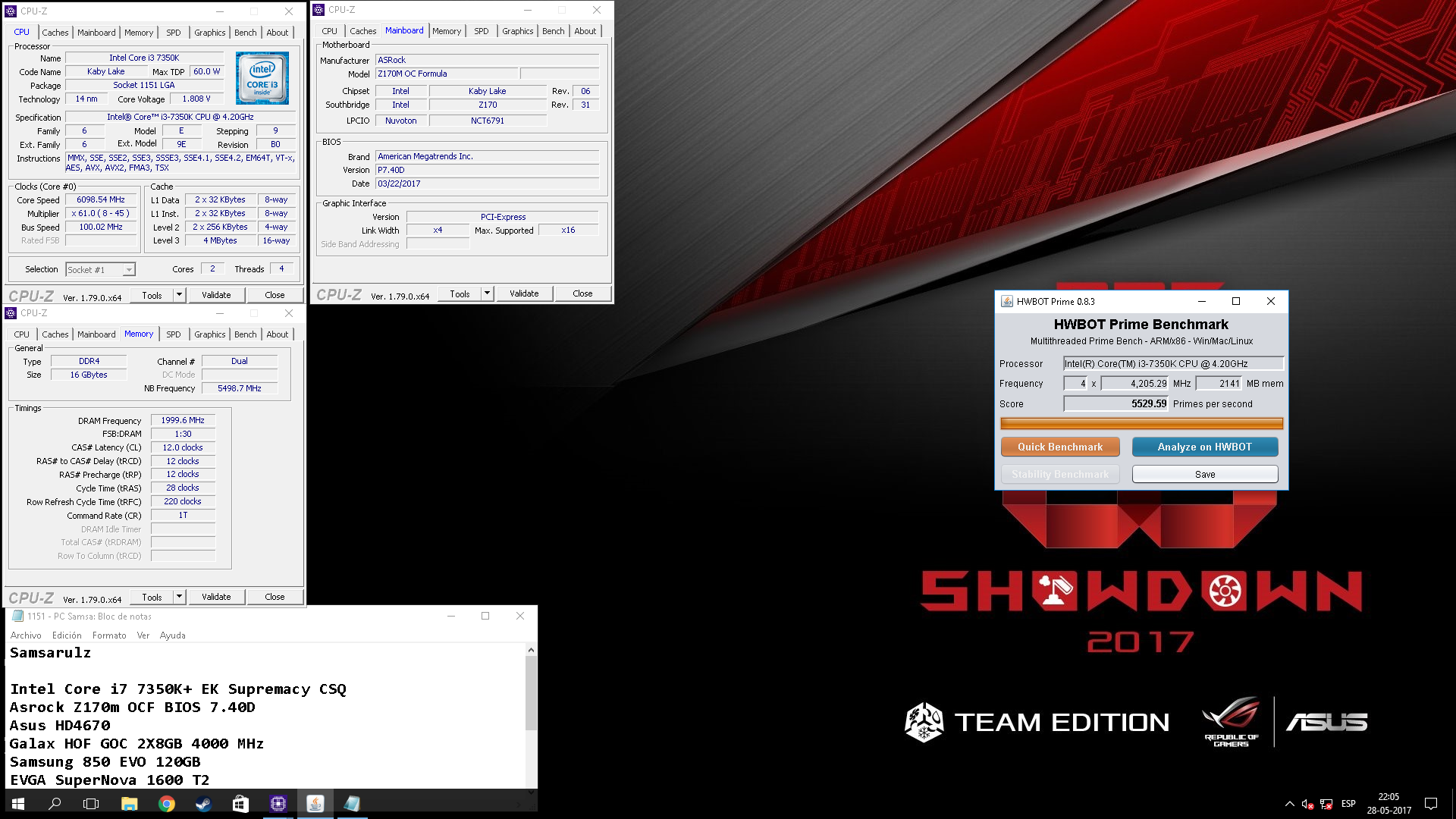The width and height of the screenshot is (1456, 819).
Task: Click the CPU-Z title bar icon of the Memory window
Action: pyautogui.click(x=11, y=313)
